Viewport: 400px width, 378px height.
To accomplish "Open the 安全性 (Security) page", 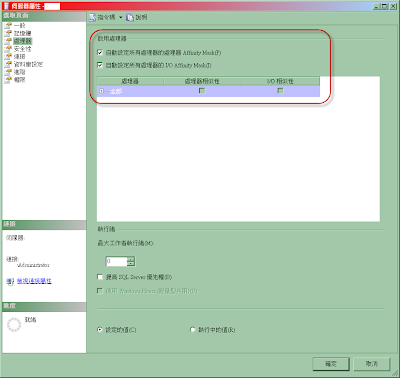I will point(22,49).
